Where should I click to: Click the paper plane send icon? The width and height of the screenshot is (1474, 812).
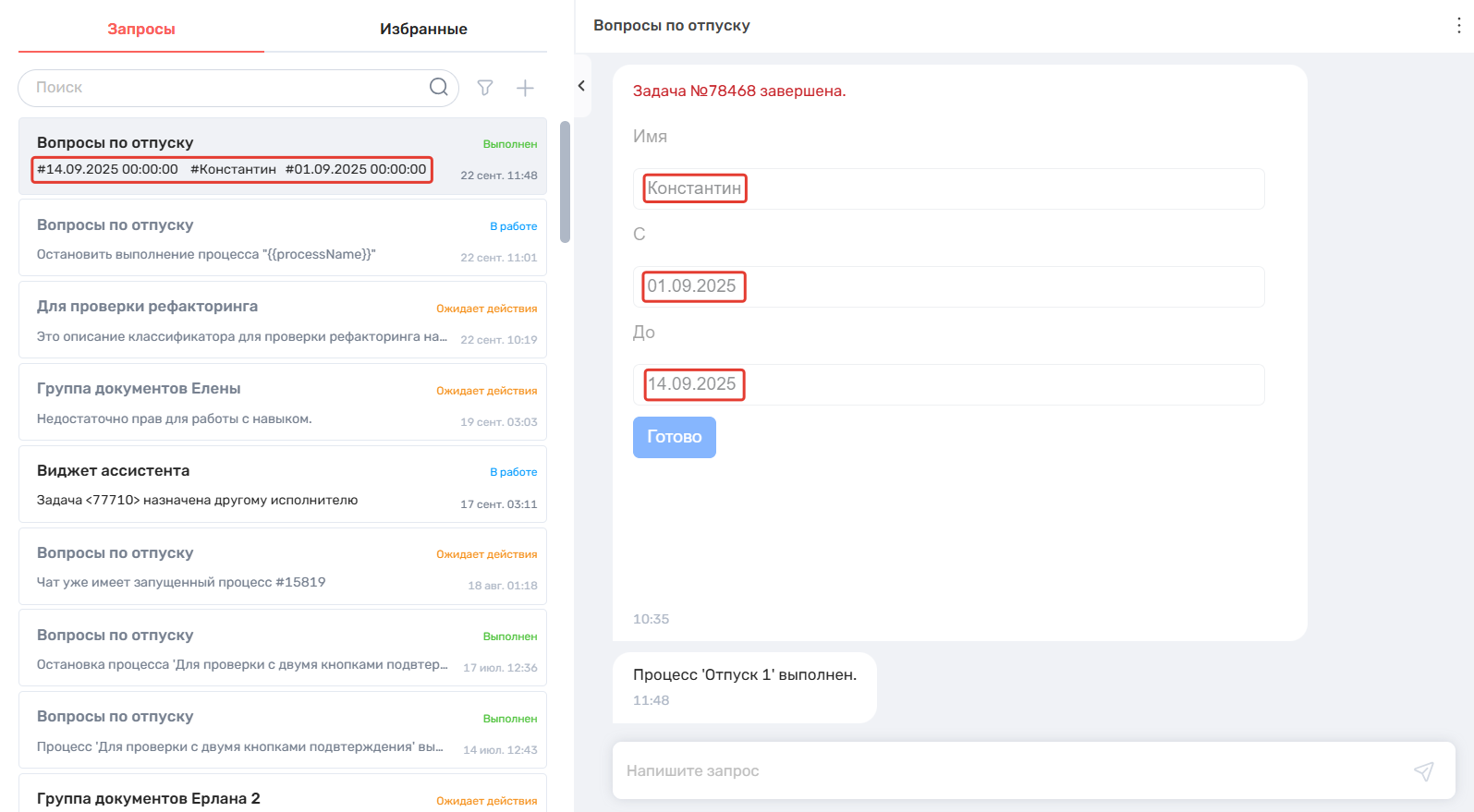[x=1423, y=771]
